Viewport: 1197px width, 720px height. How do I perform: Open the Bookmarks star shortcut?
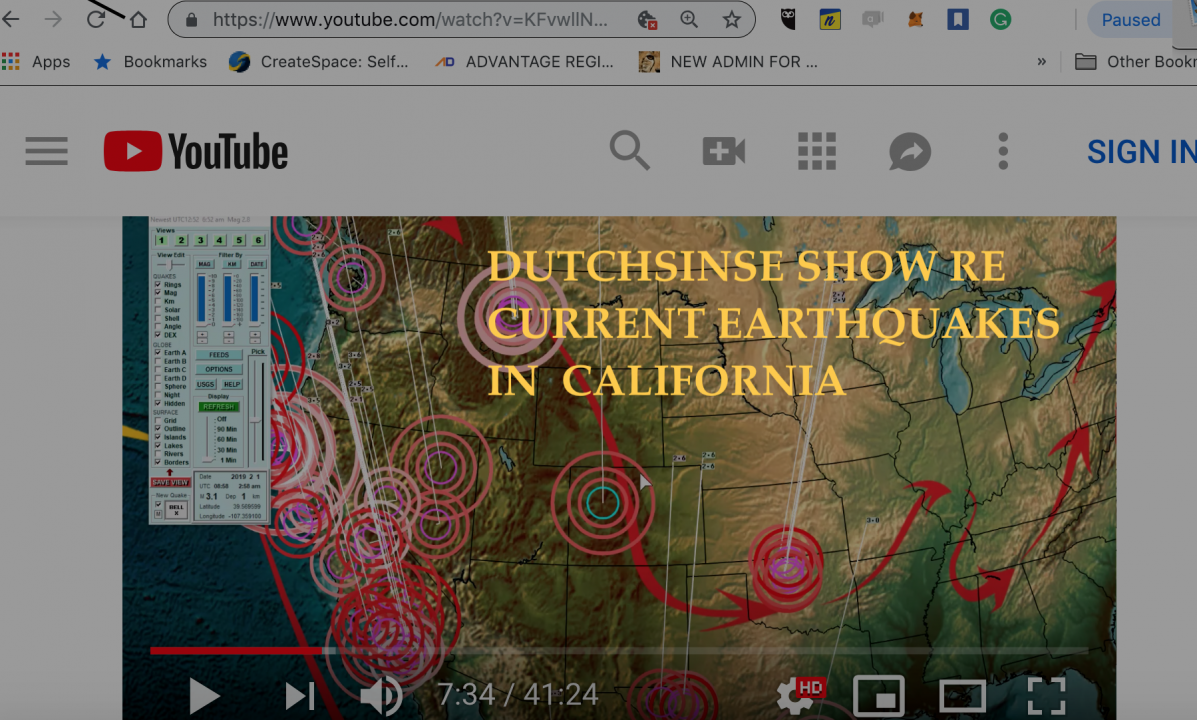point(150,62)
